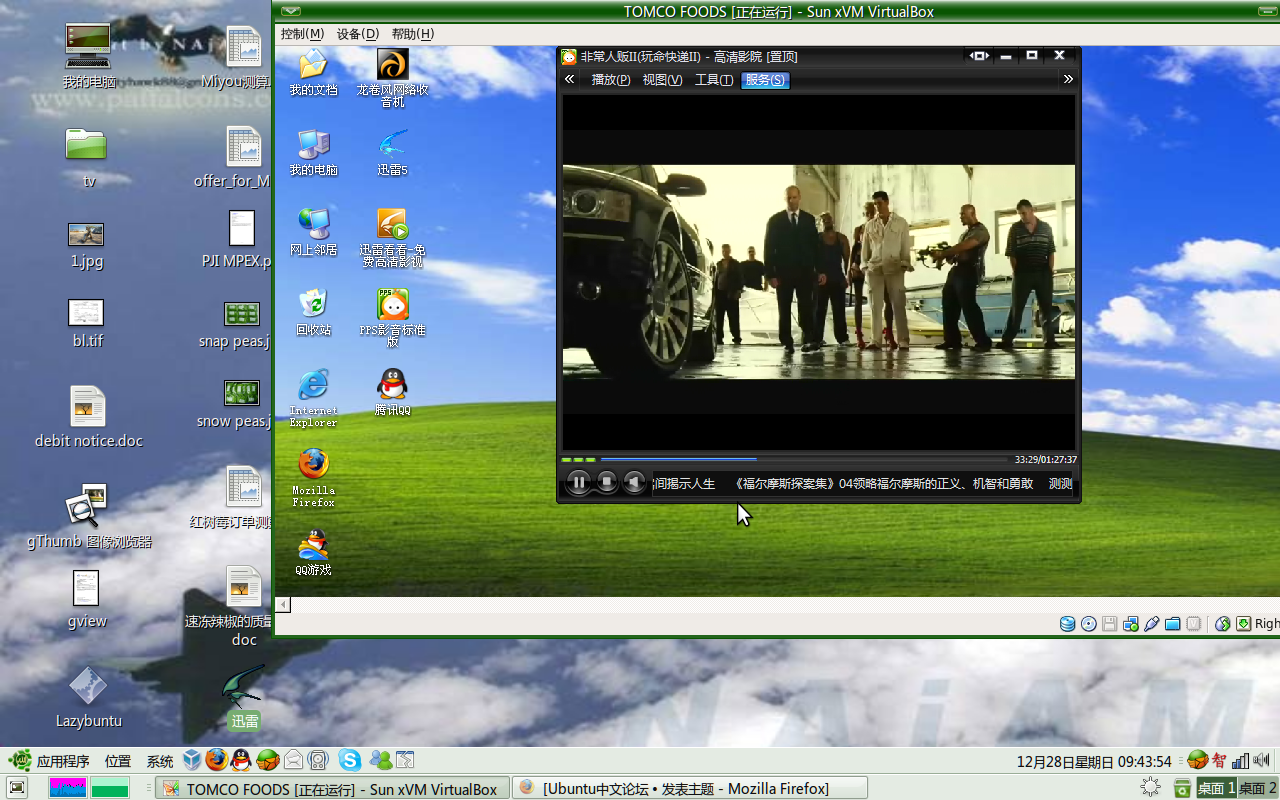Image resolution: width=1280 pixels, height=800 pixels.
Task: Launch VirtualBox from panel launcher
Action: coord(192,760)
